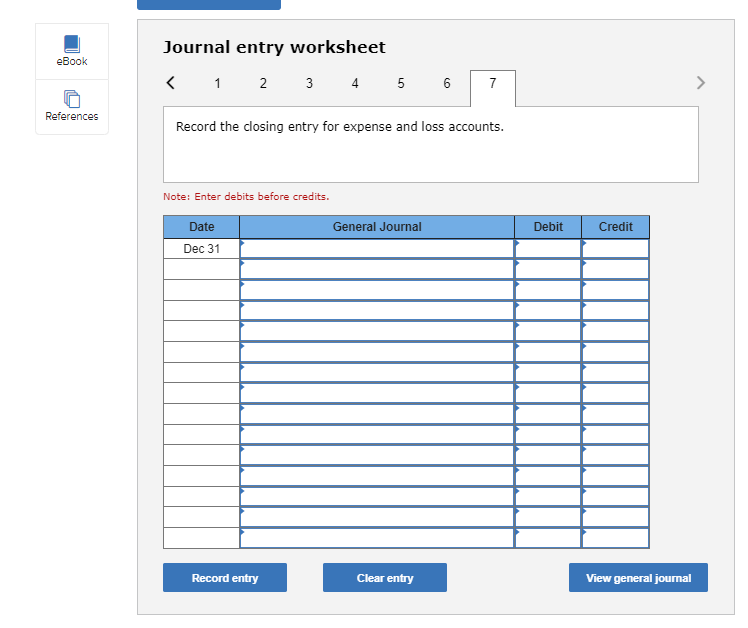748x628 pixels.
Task: Switch to journal entry tab 3
Action: tap(309, 84)
